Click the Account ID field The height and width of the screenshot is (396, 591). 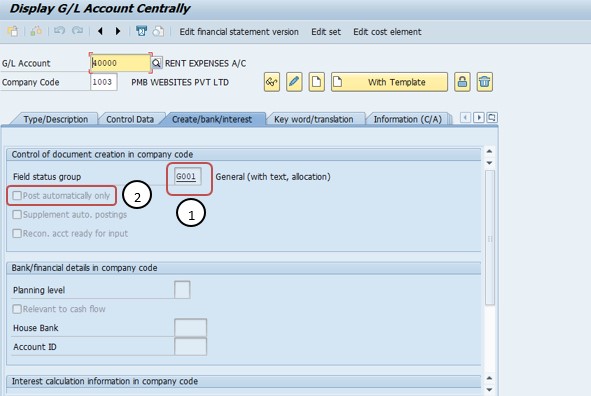pyautogui.click(x=190, y=347)
